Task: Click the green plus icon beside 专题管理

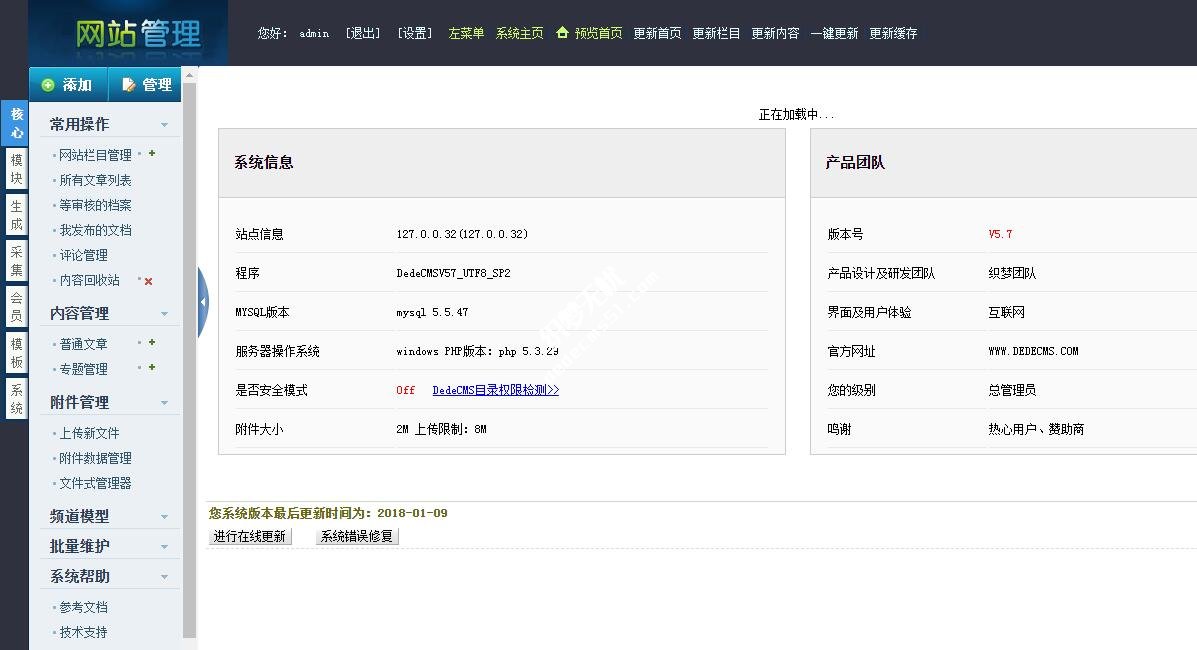Action: 150,368
